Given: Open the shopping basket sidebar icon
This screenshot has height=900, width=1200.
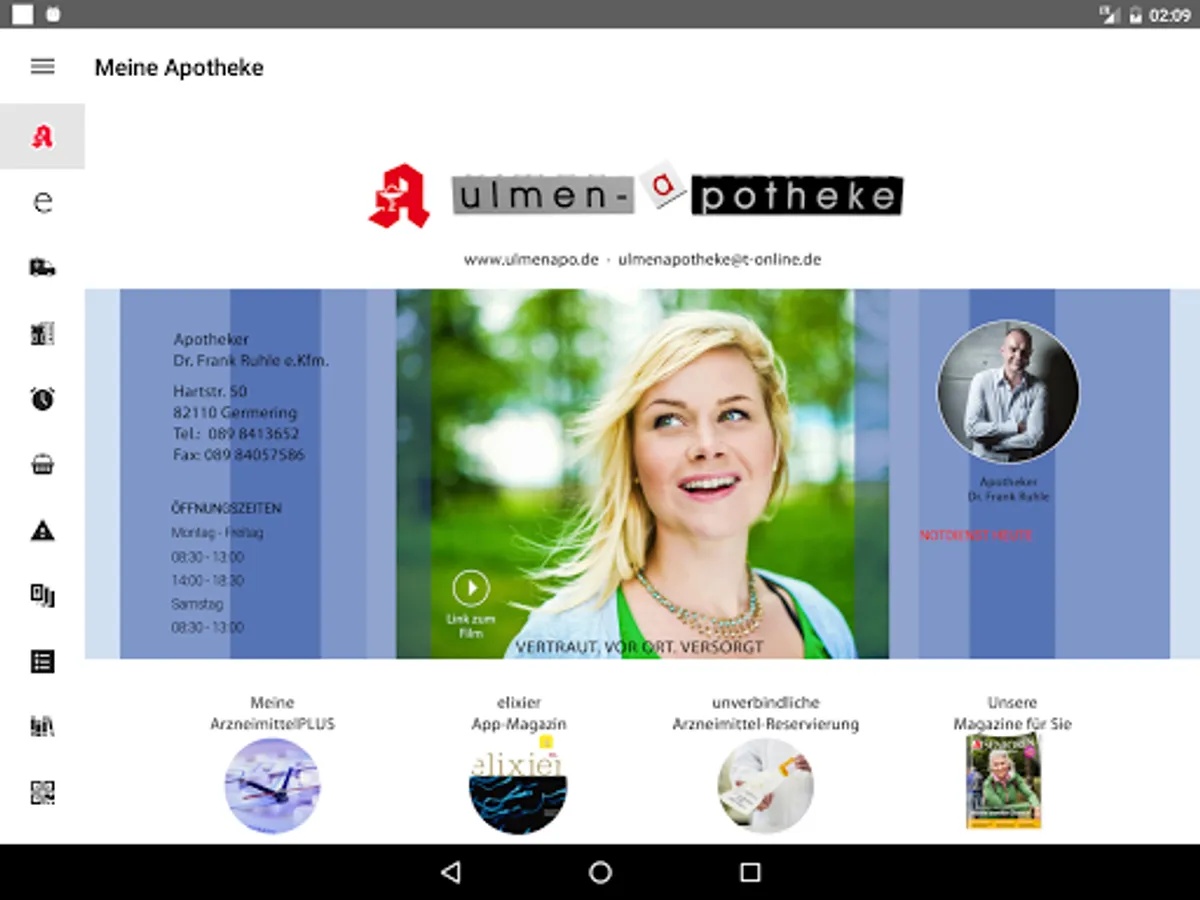Looking at the screenshot, I should tap(42, 465).
